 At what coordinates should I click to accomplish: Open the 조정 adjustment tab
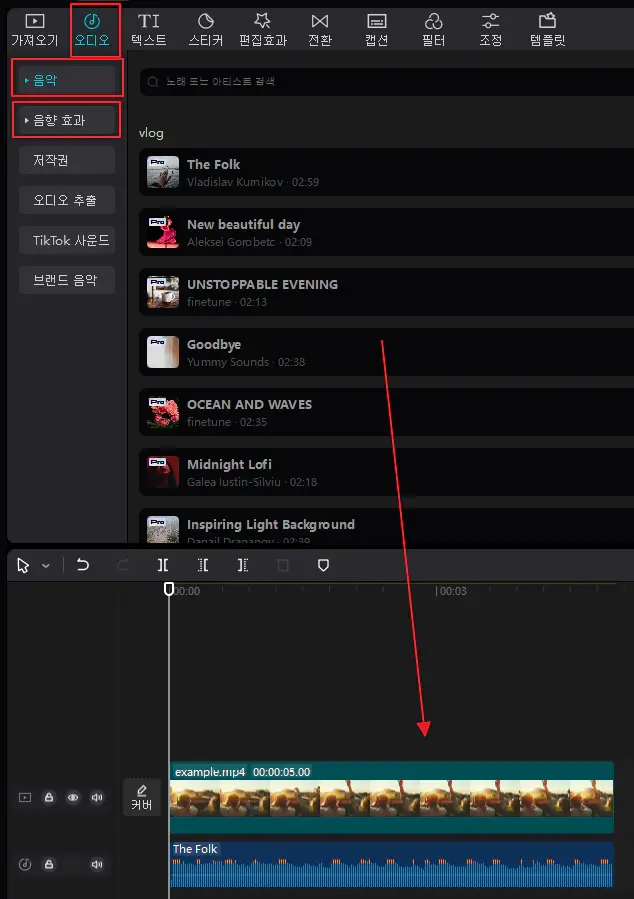[490, 30]
